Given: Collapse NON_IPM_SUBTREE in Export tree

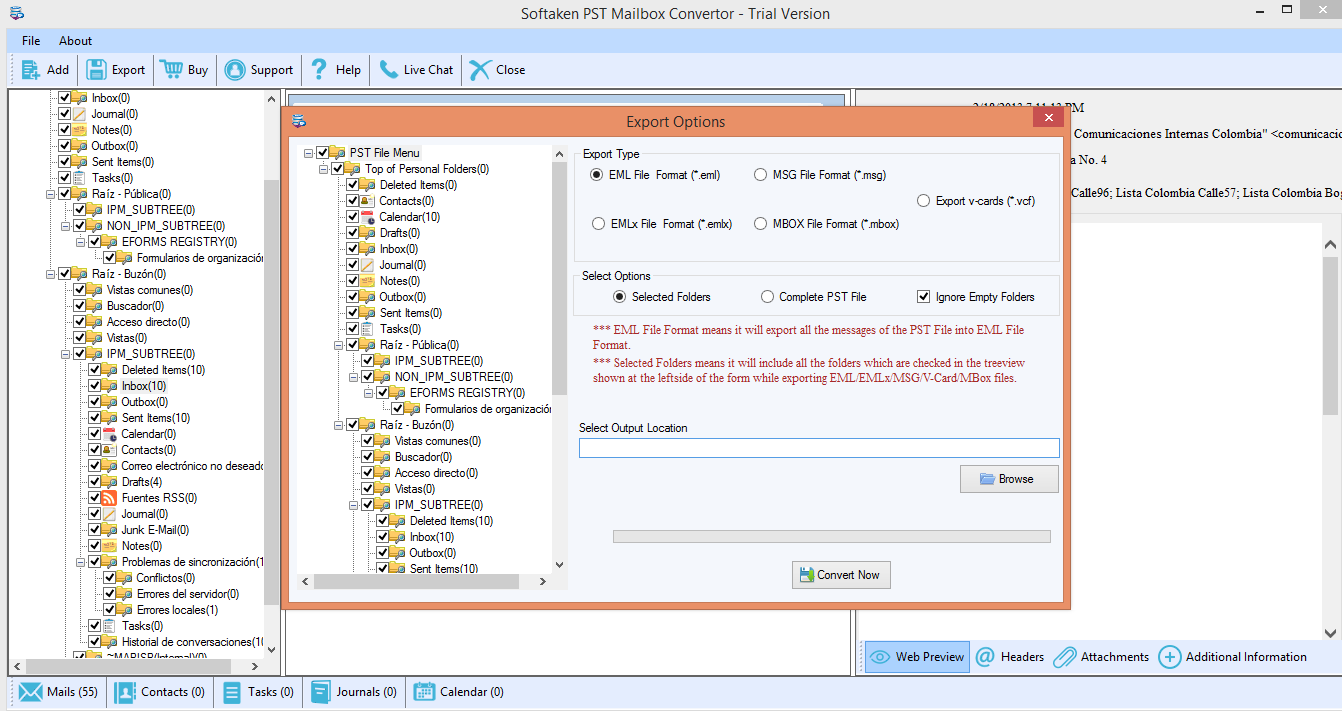Looking at the screenshot, I should pos(354,377).
